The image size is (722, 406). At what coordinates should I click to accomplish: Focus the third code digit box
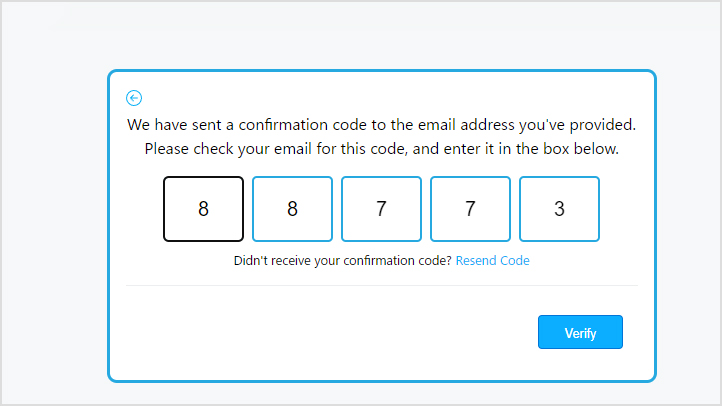[381, 209]
